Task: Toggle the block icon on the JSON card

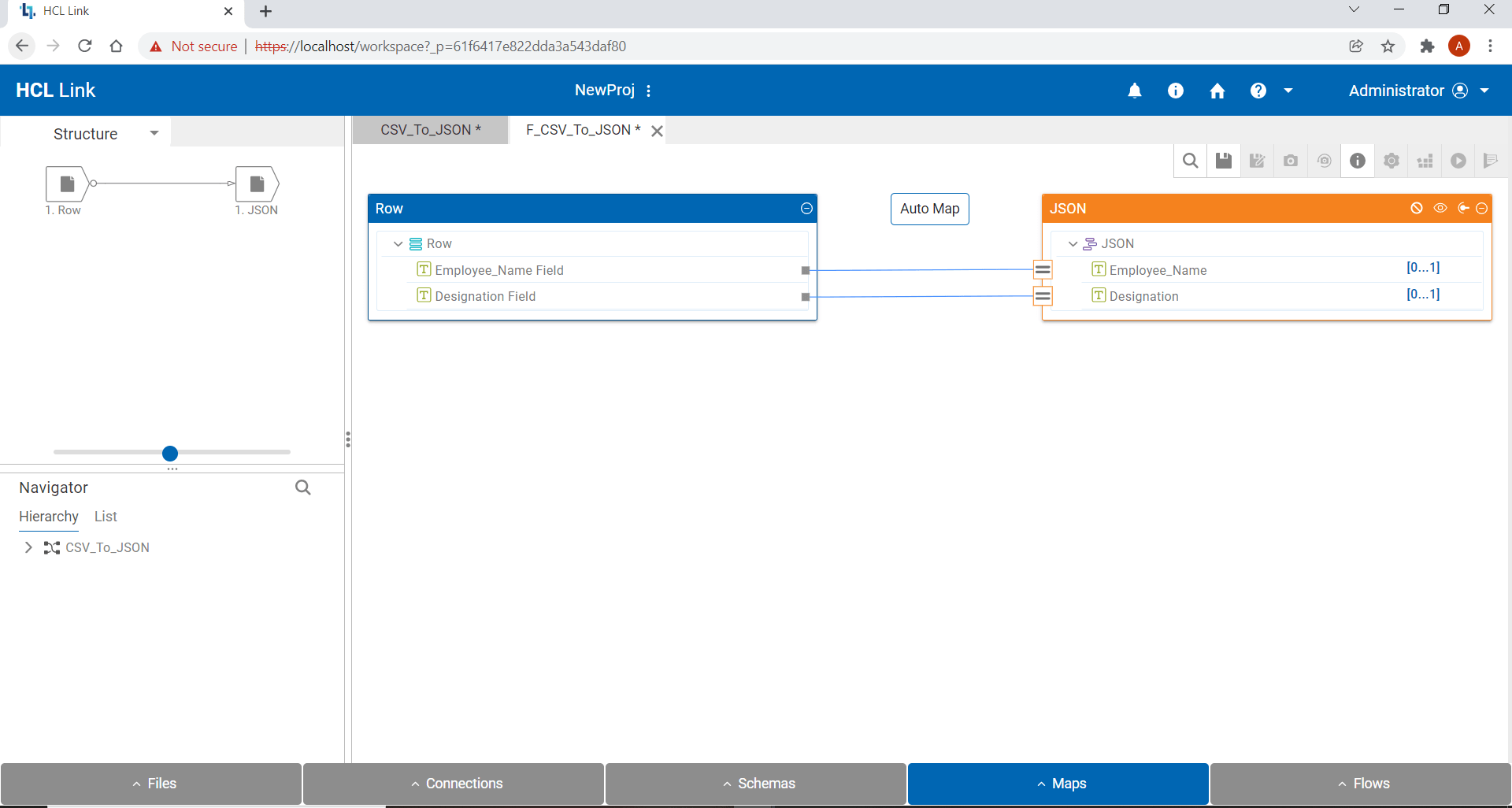Action: 1417,208
